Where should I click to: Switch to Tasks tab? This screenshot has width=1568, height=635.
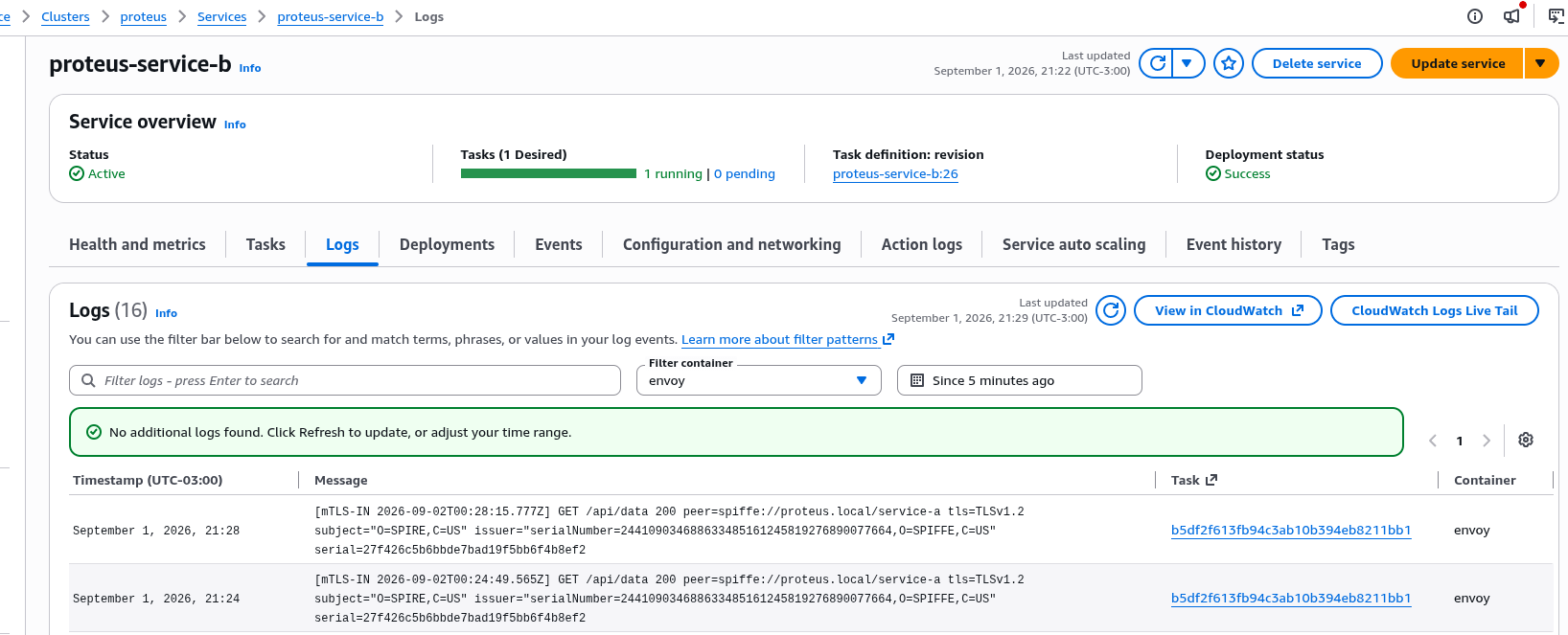coord(265,244)
